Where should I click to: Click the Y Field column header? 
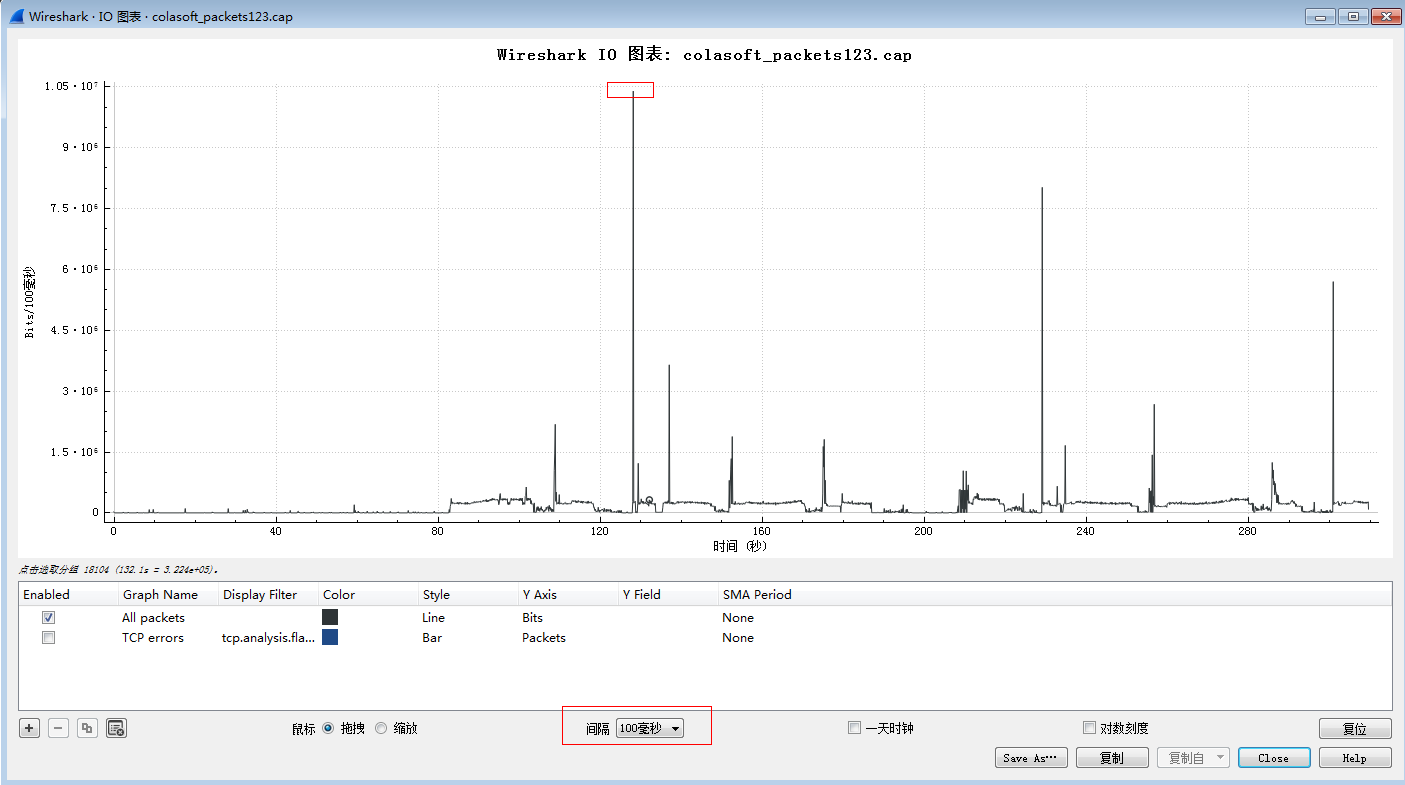(668, 594)
